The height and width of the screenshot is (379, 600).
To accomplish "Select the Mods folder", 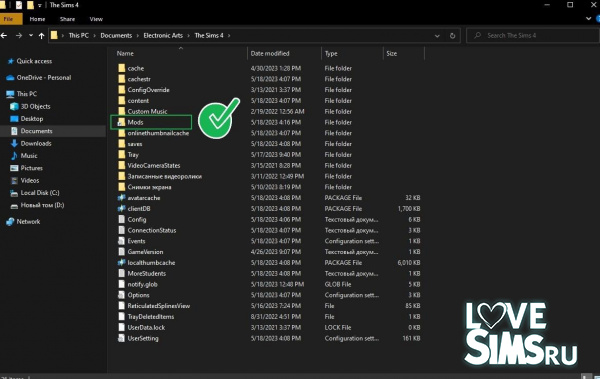I will 135,122.
